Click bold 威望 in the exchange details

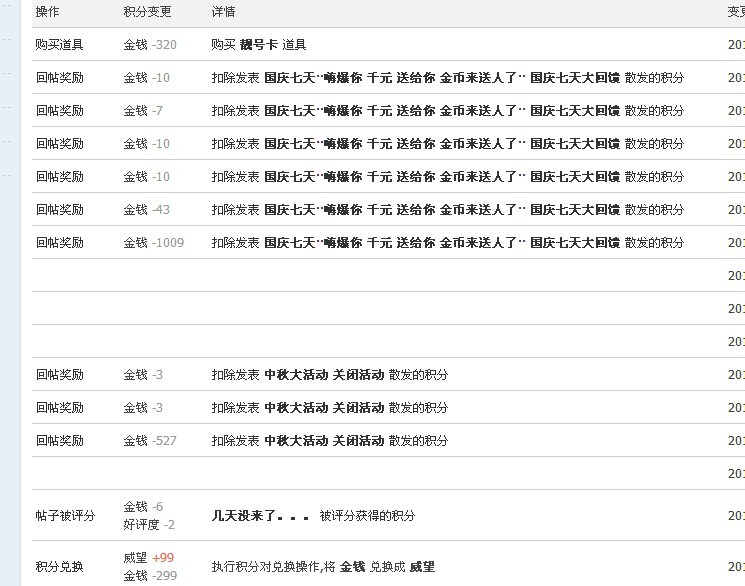422,567
